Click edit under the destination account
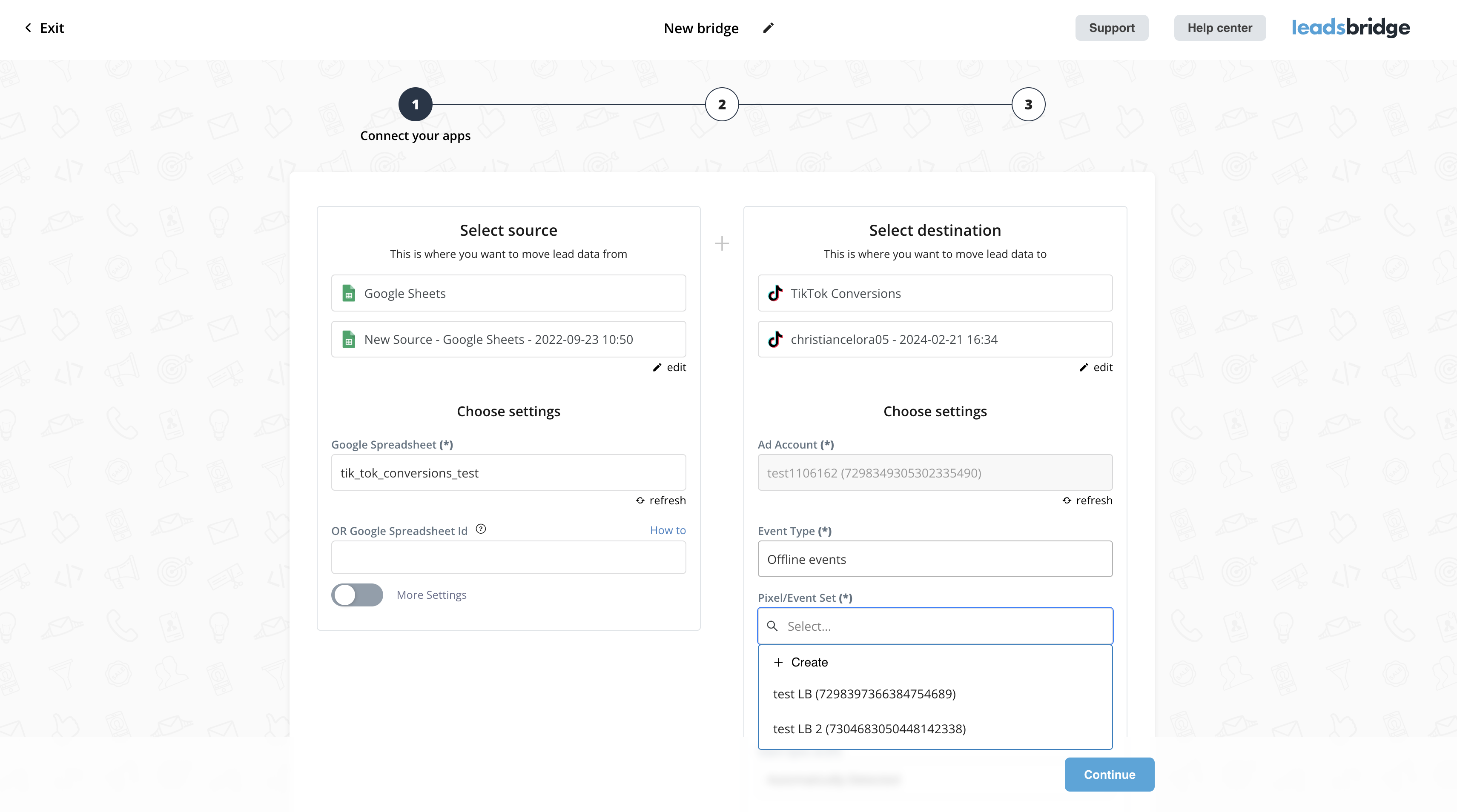The width and height of the screenshot is (1457, 812). 1096,368
